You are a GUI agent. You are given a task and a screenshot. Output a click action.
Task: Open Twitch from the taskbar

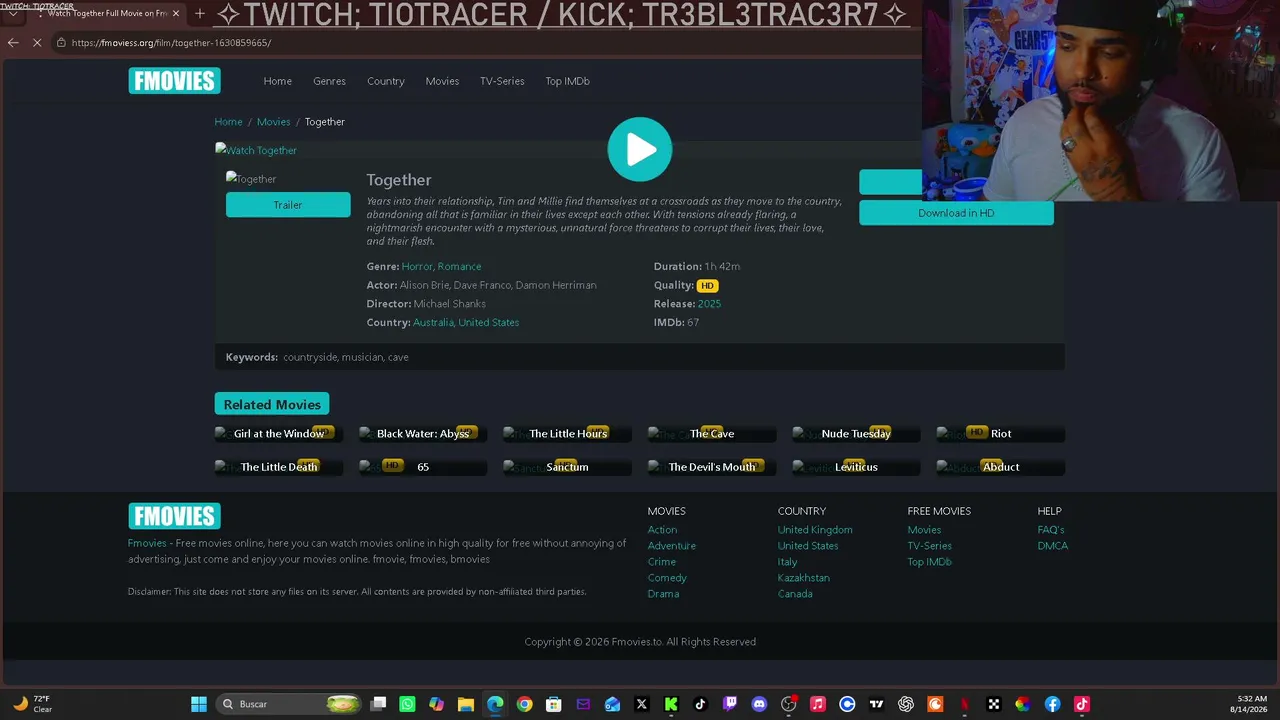click(x=730, y=704)
